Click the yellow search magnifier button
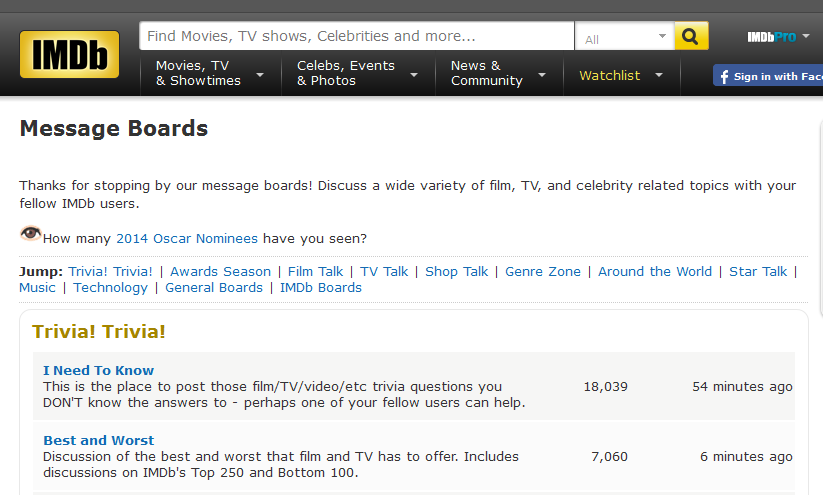Viewport: 823px width, 495px height. 691,37
